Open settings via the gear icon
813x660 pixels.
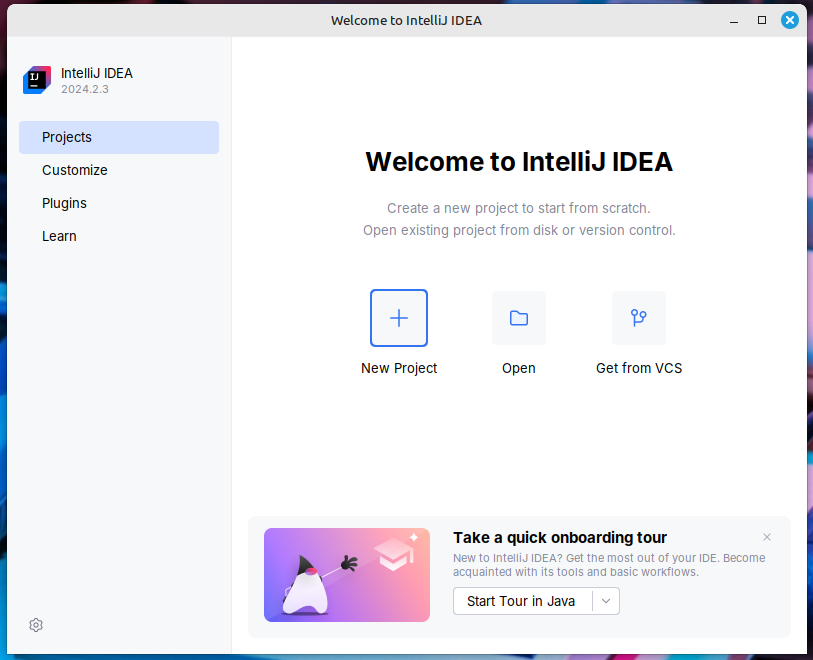pos(35,624)
